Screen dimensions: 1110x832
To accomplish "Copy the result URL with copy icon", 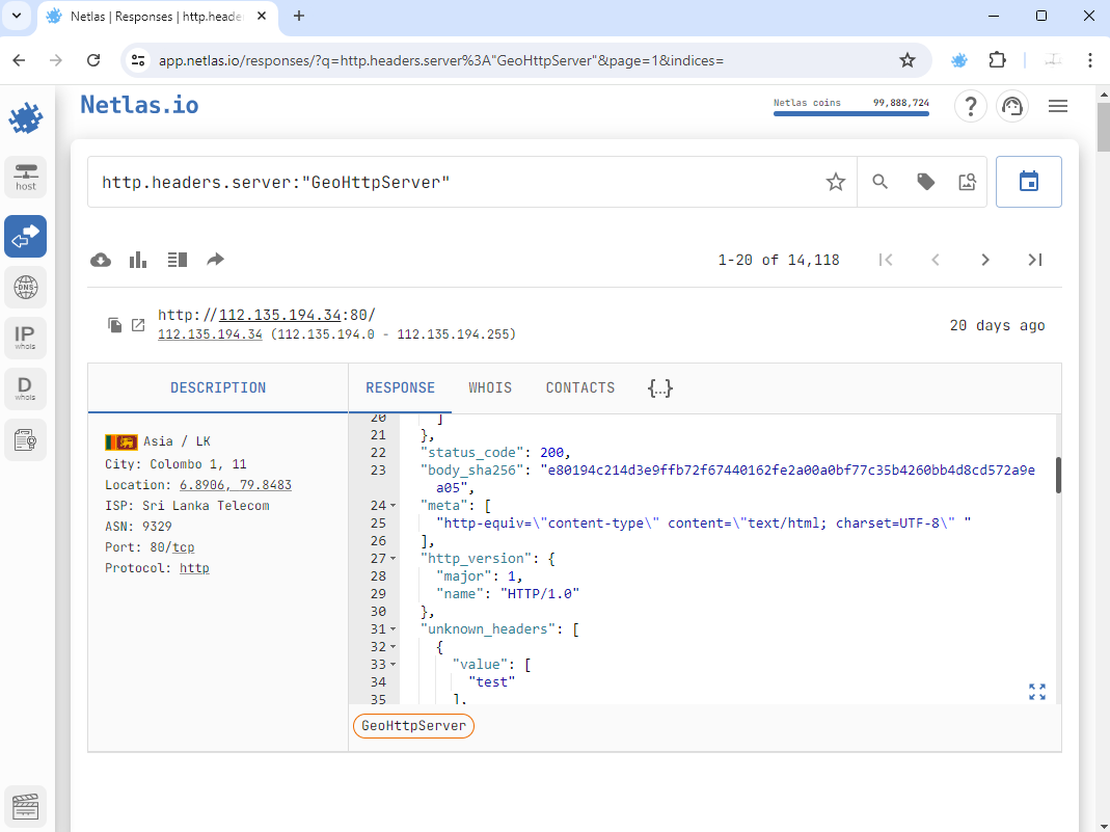I will coord(115,325).
